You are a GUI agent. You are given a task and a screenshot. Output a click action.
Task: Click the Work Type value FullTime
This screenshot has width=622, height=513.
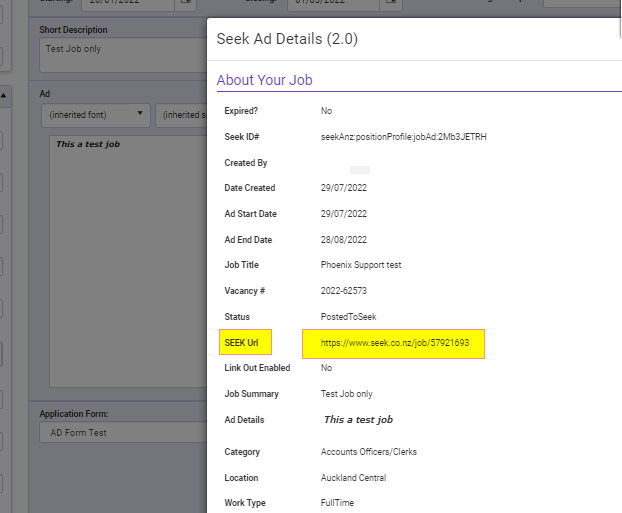(x=337, y=503)
